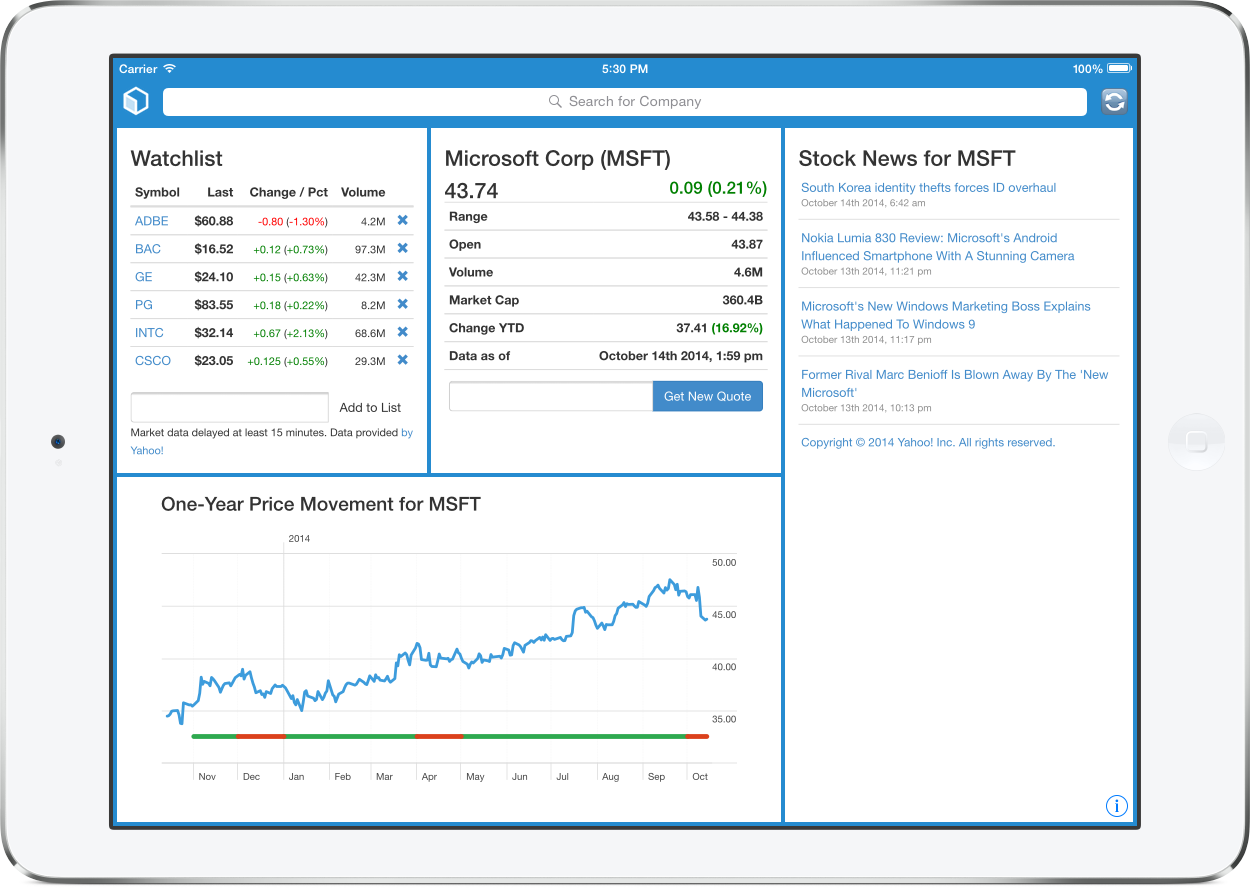Click the Range value 43.58 - 44.38
The image size is (1250, 888).
point(725,216)
